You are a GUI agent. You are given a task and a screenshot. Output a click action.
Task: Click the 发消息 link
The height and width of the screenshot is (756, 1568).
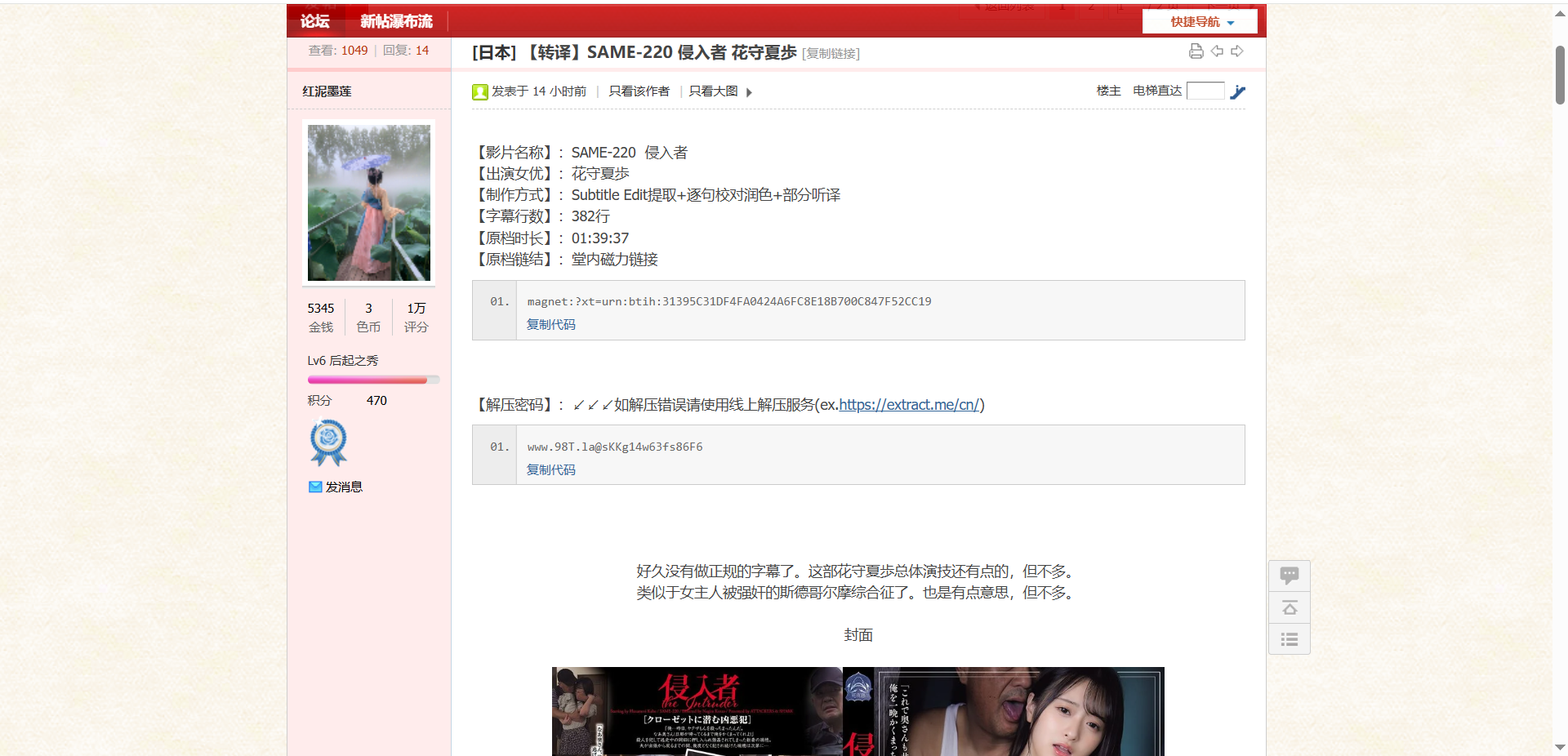pyautogui.click(x=344, y=487)
